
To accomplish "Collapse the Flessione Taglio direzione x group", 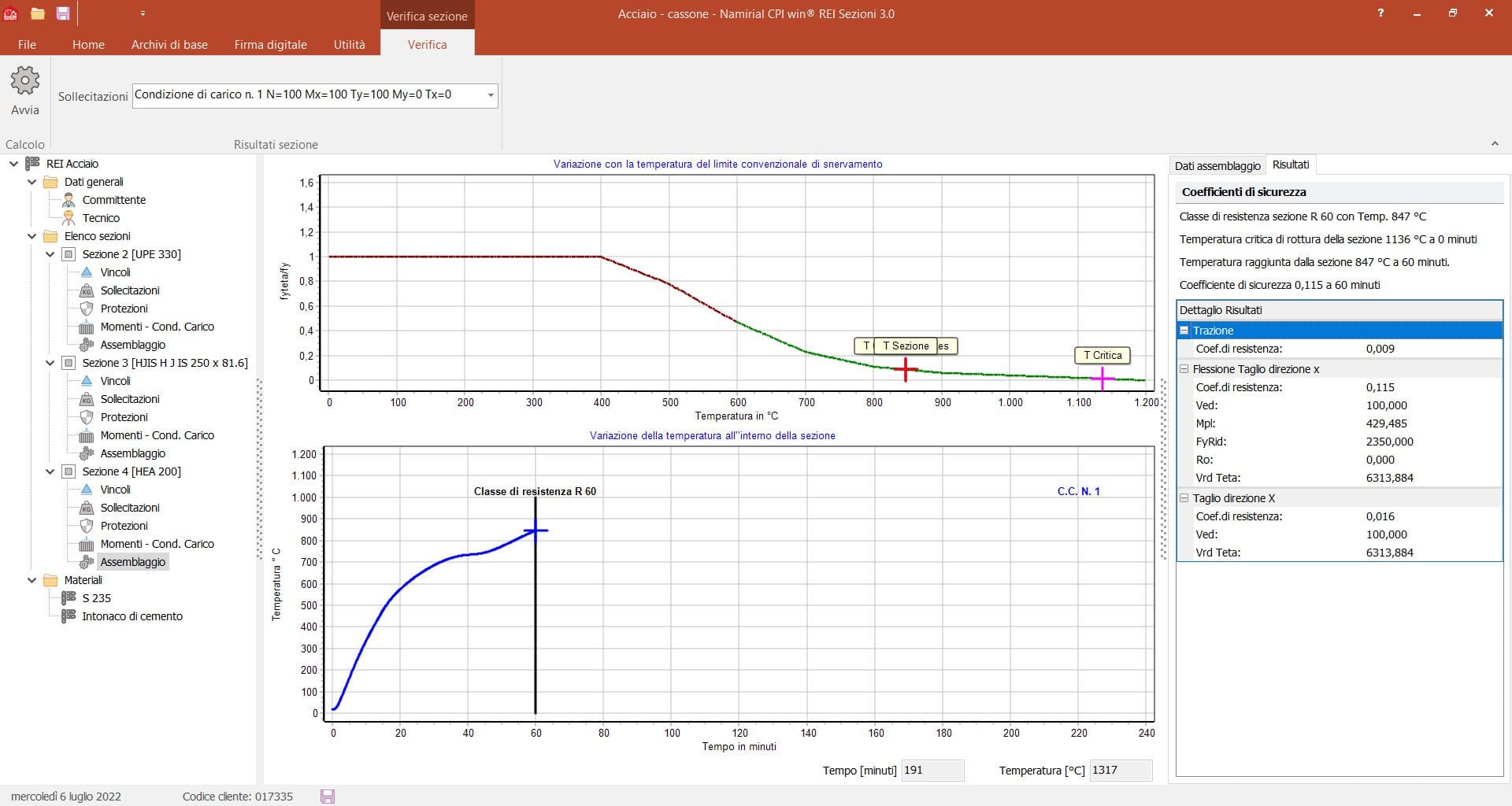I will coord(1184,369).
